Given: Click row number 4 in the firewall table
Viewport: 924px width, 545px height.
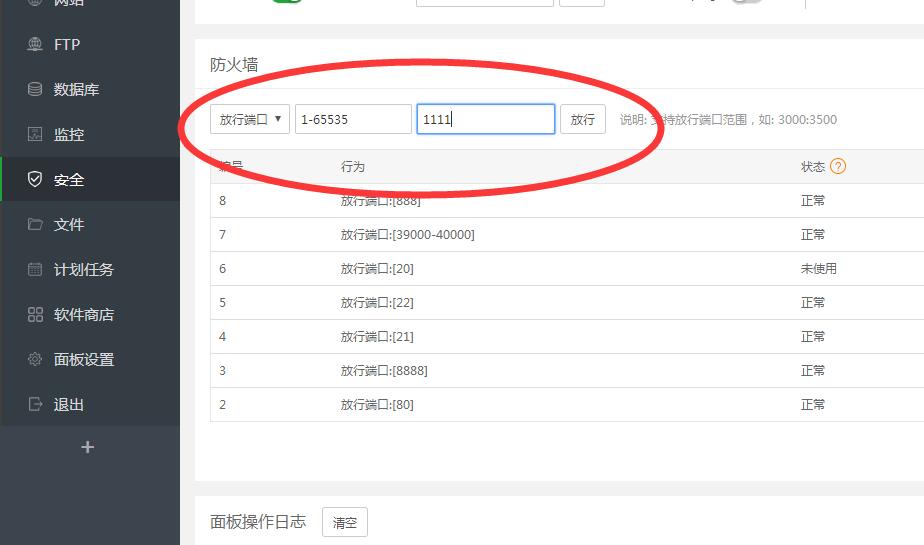Looking at the screenshot, I should (x=222, y=336).
